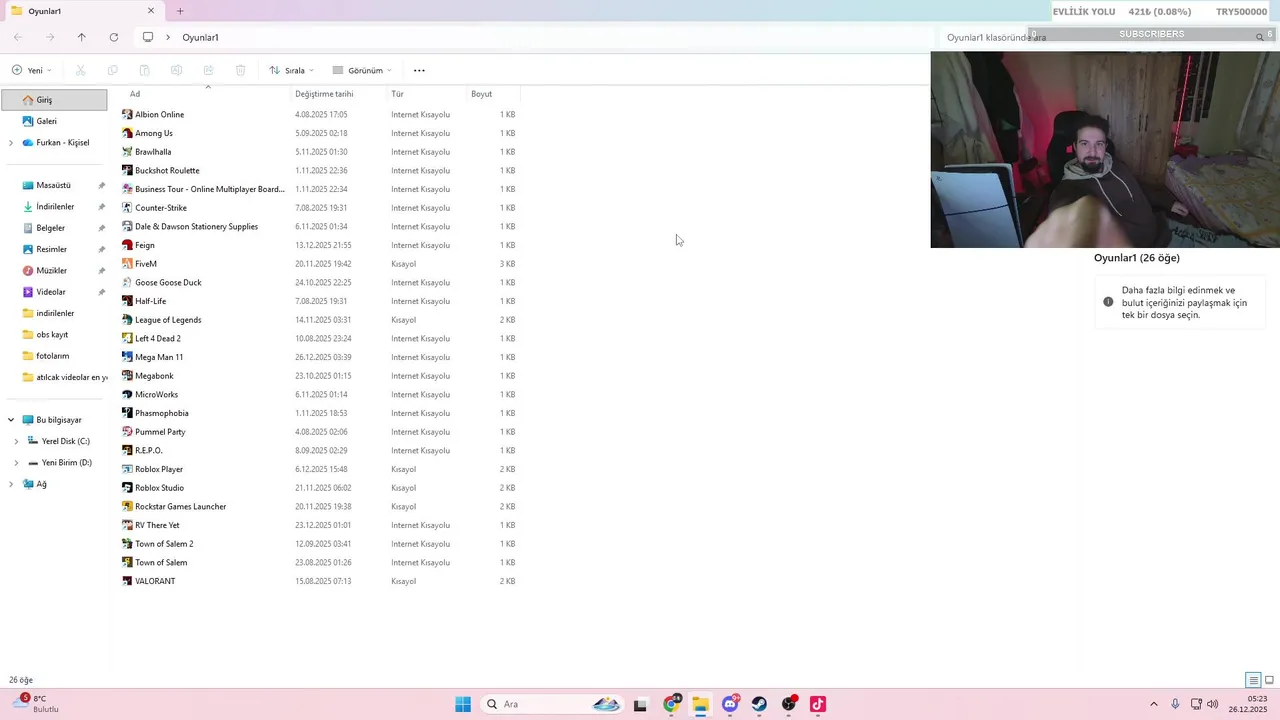Click the Copy toolbar icon
Viewport: 1280px width, 720px height.
(x=113, y=70)
